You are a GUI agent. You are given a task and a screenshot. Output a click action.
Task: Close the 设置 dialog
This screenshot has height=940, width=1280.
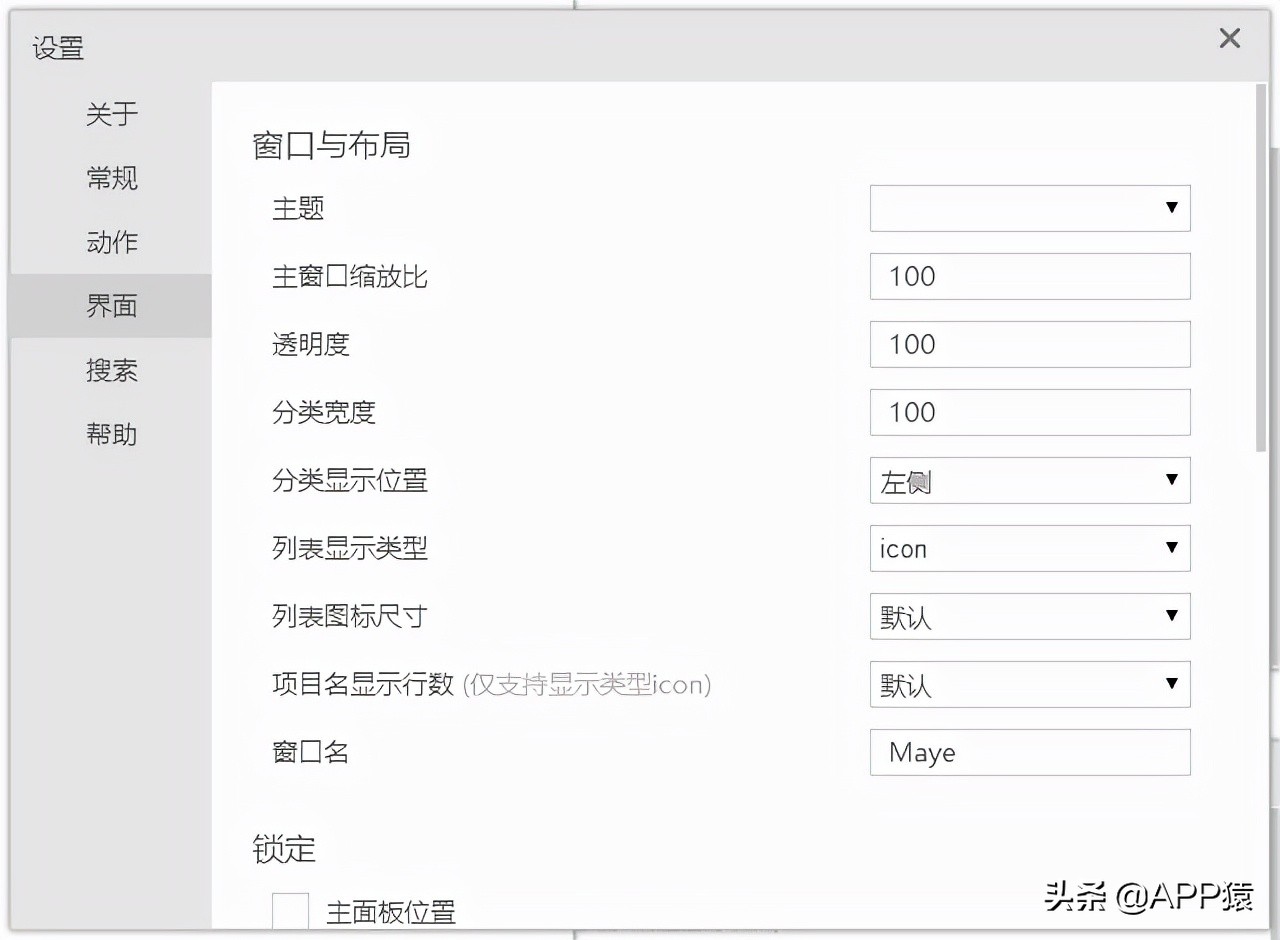point(1229,38)
